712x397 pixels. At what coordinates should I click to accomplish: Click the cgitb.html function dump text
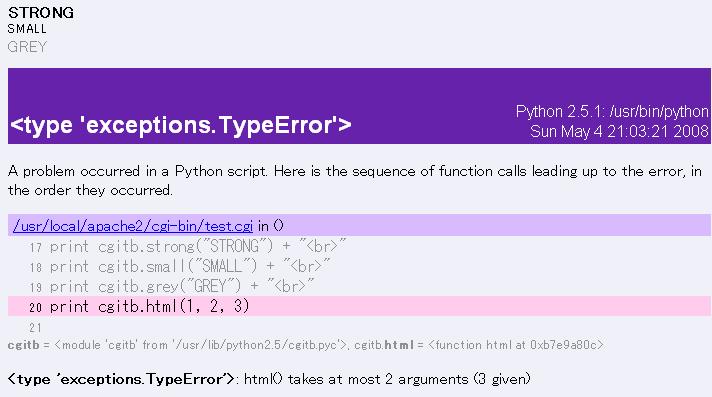pyautogui.click(x=479, y=345)
